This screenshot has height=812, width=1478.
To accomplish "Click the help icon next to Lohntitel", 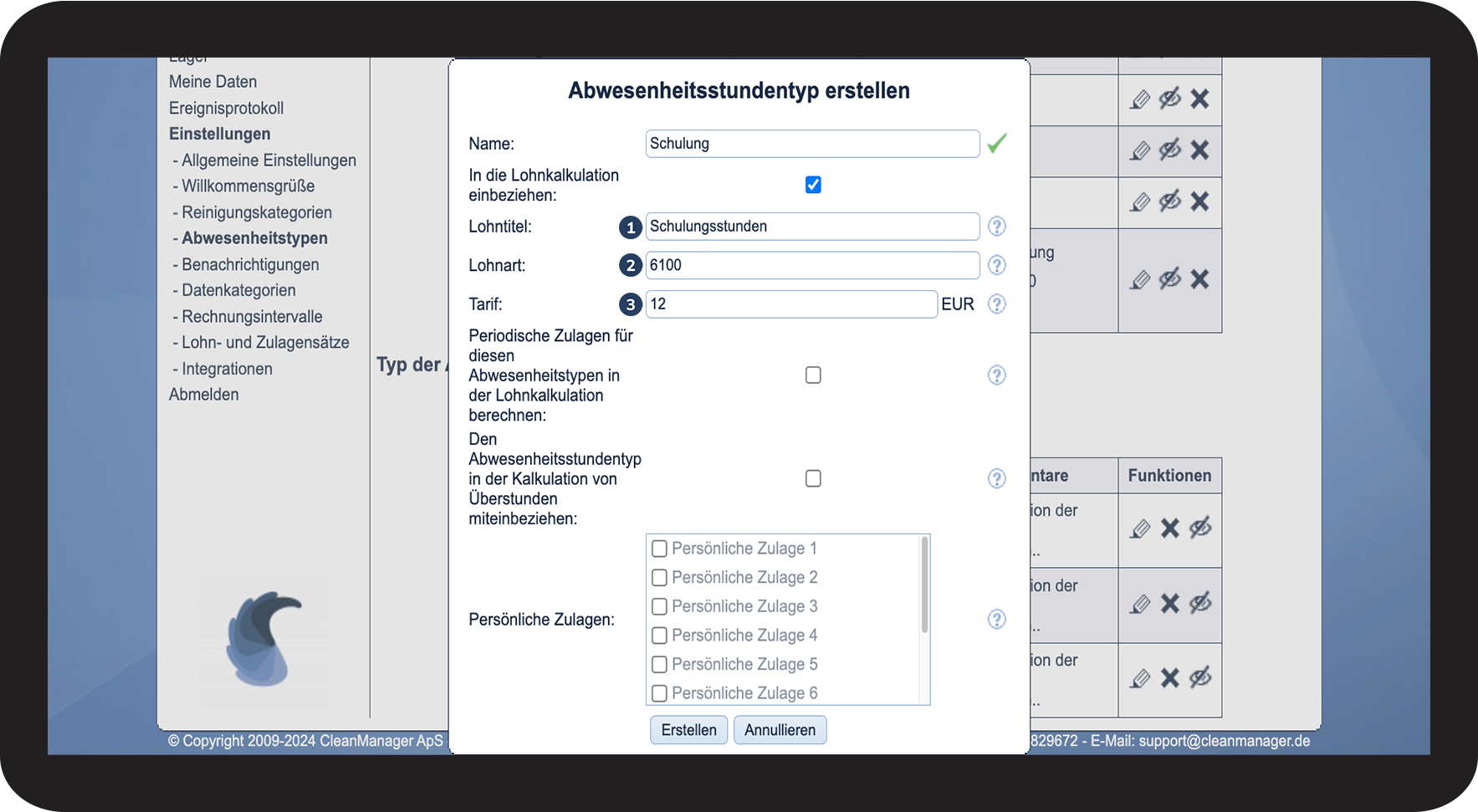I will 996,227.
